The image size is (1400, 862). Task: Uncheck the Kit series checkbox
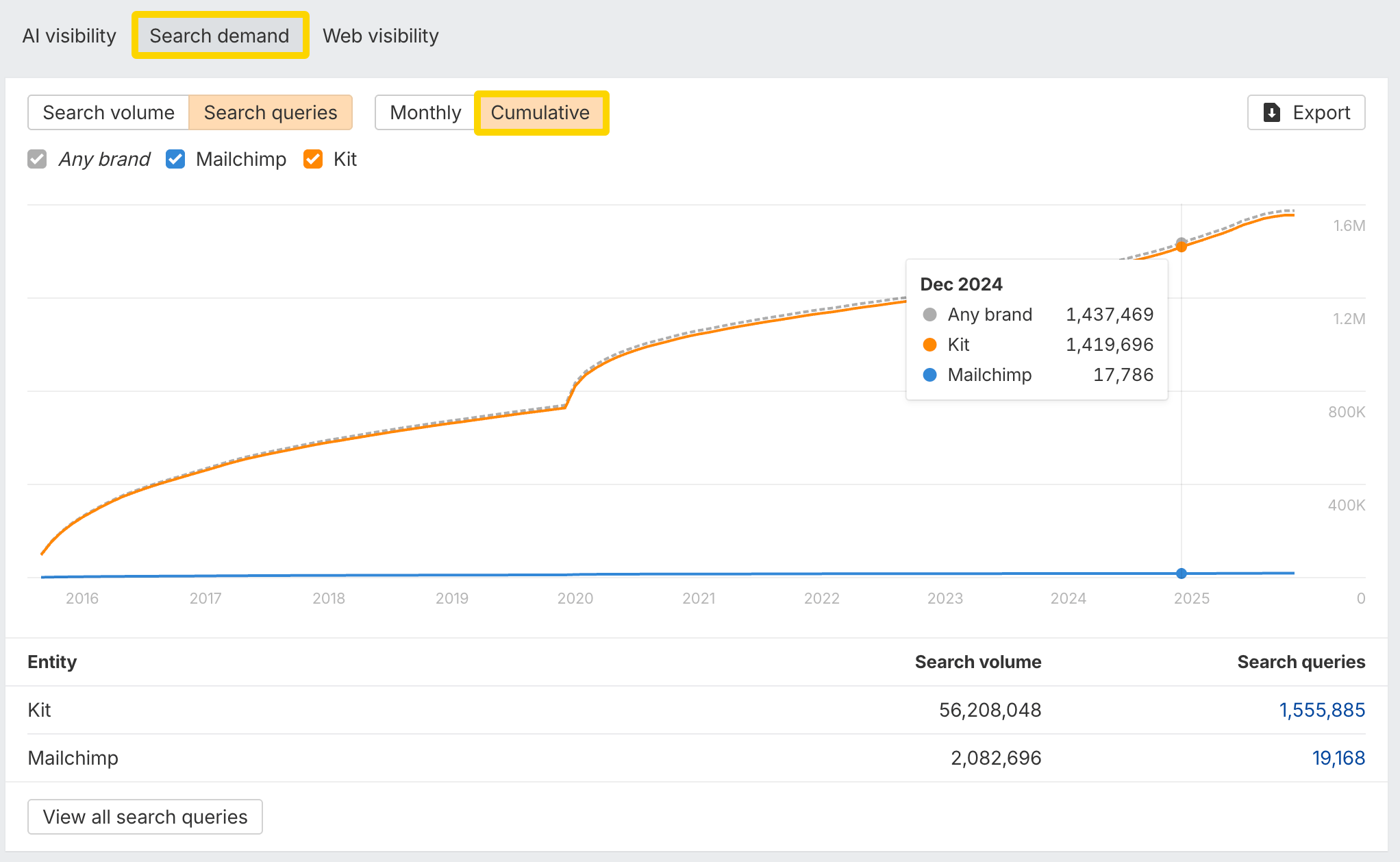tap(313, 159)
